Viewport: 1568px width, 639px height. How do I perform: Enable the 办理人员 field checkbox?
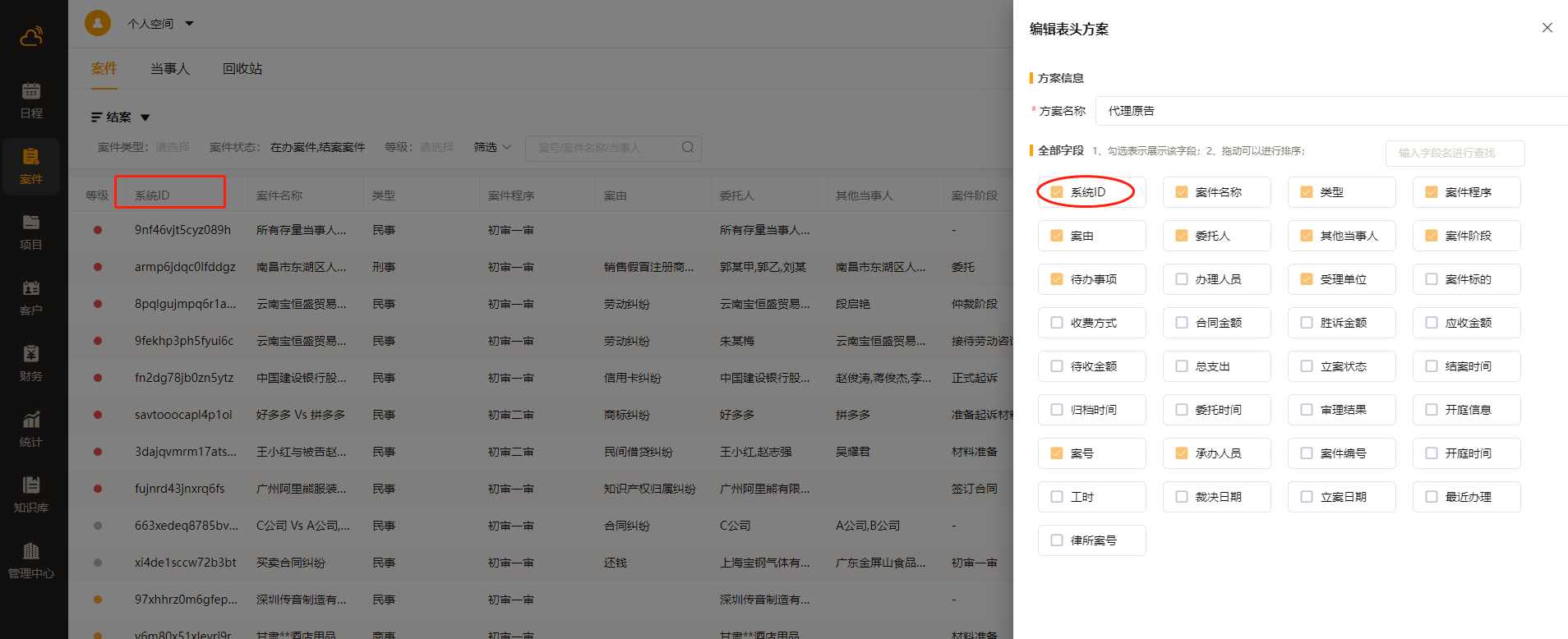point(1182,279)
